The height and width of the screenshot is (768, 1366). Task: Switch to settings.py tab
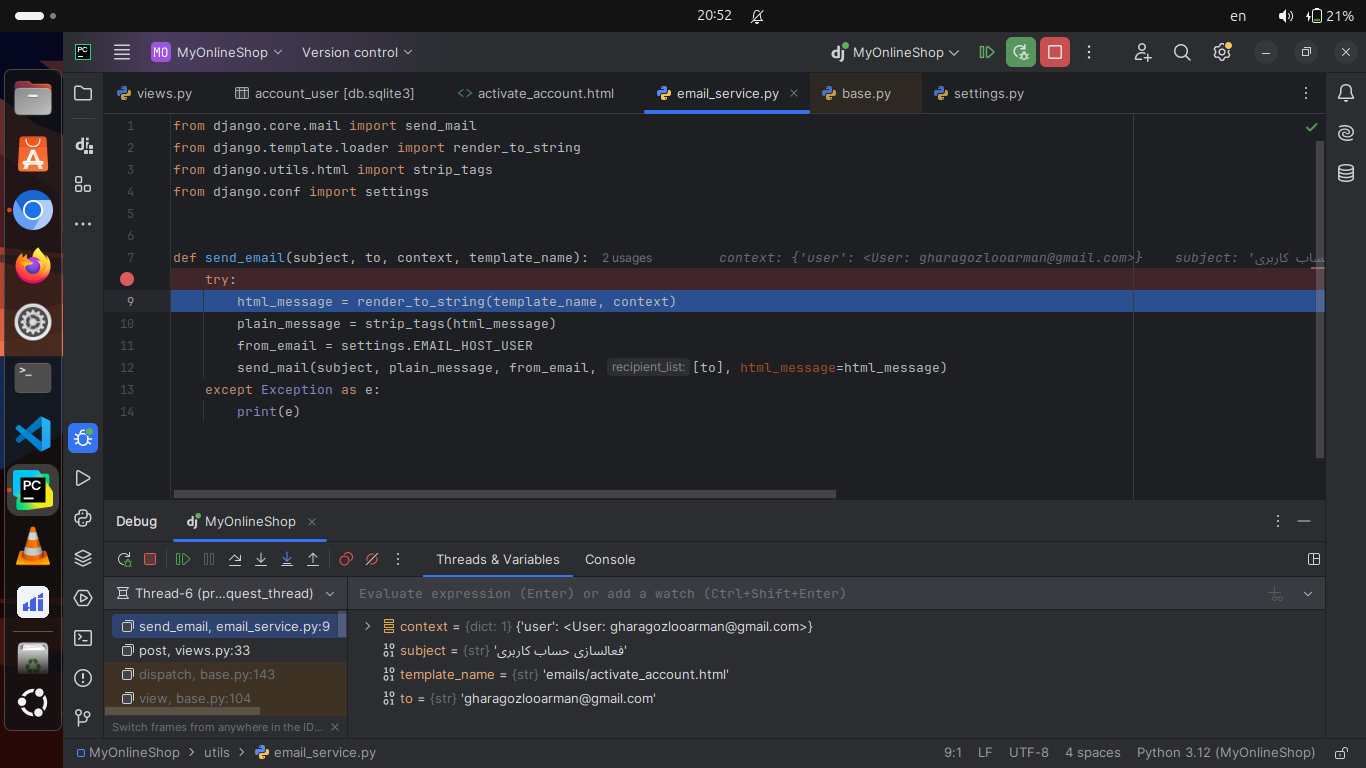pyautogui.click(x=978, y=93)
